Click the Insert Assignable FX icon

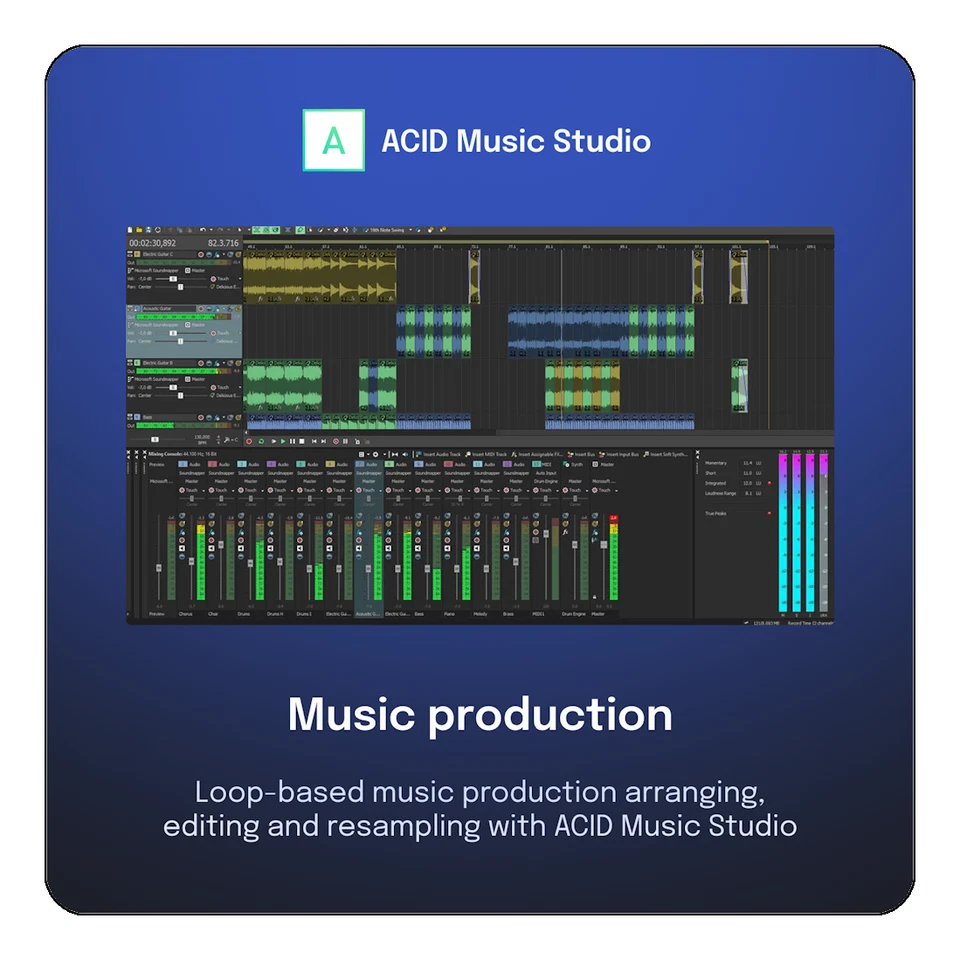tap(514, 454)
